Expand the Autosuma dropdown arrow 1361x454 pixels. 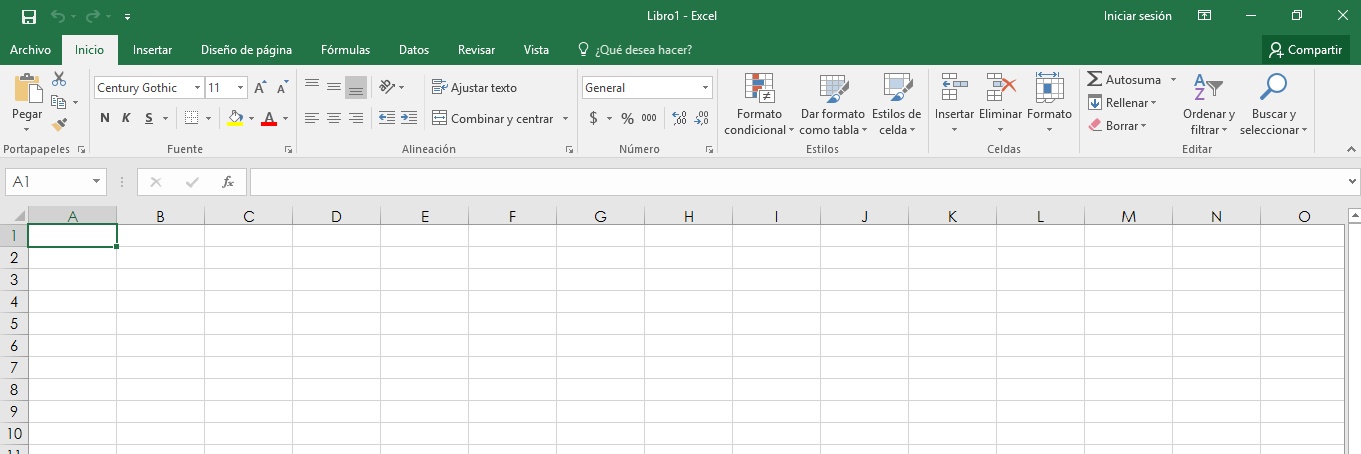point(1173,79)
